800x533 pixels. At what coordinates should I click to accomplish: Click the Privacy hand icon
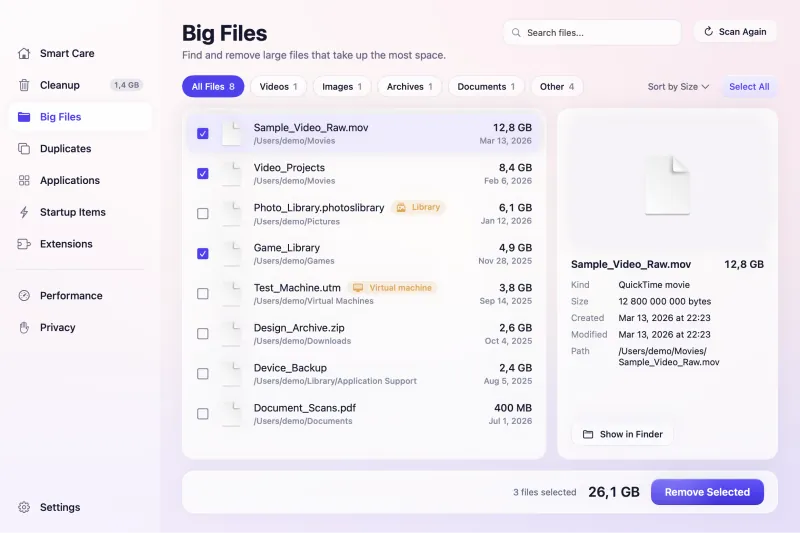[x=24, y=327]
